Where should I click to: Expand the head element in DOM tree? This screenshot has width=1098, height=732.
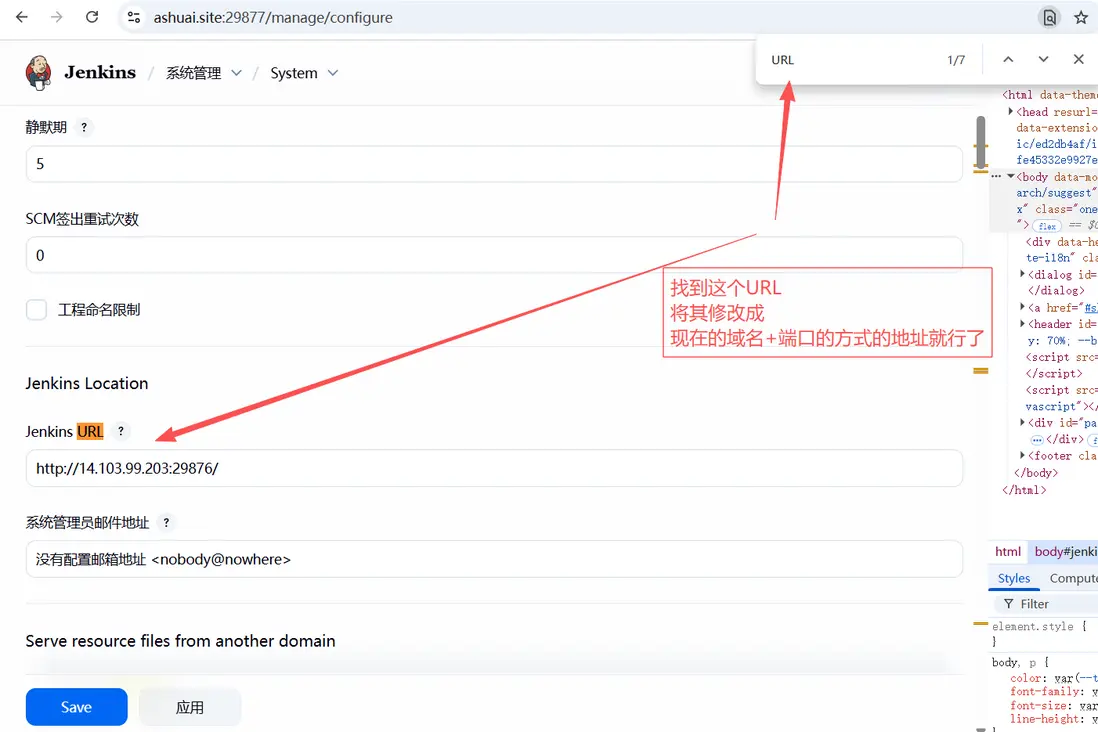[1010, 111]
